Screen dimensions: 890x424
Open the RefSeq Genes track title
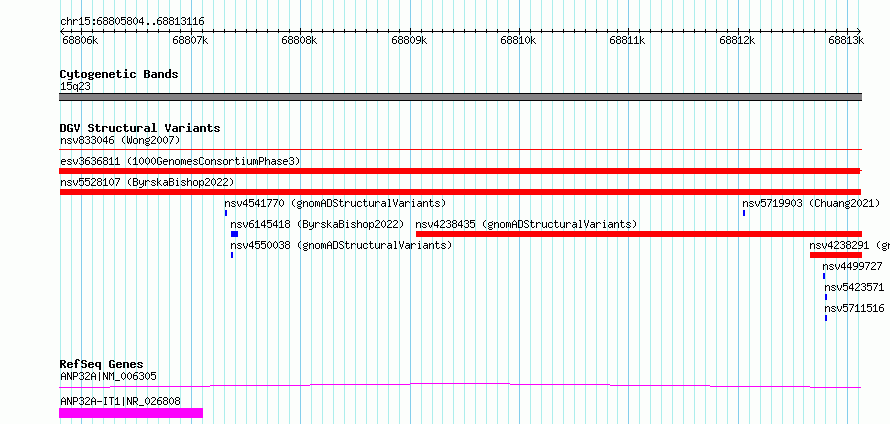click(x=102, y=364)
